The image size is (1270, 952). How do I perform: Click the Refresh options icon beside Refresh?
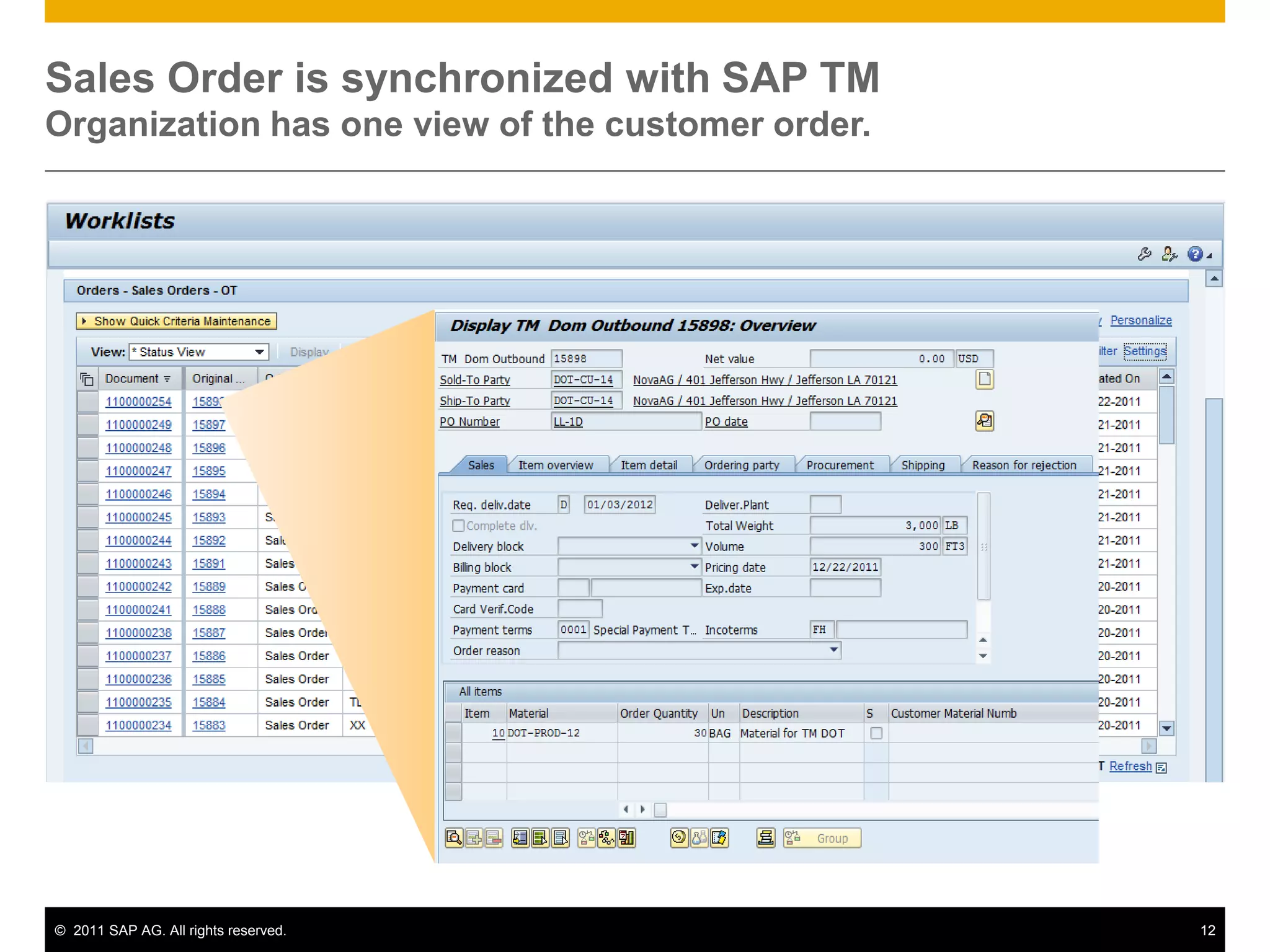point(1161,767)
